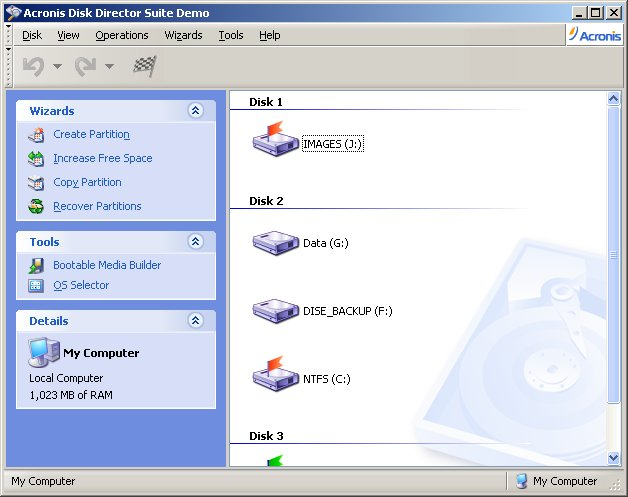Open the Redo history dropdown arrow
This screenshot has height=497, width=628.
pos(109,66)
